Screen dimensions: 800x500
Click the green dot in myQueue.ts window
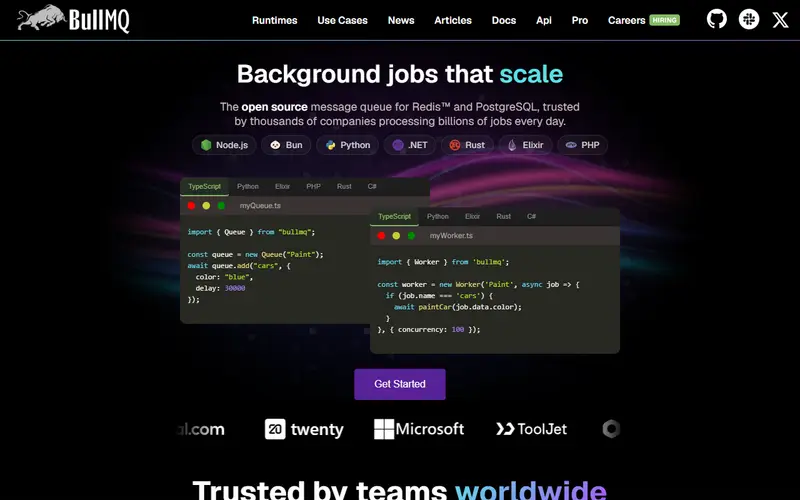point(221,206)
